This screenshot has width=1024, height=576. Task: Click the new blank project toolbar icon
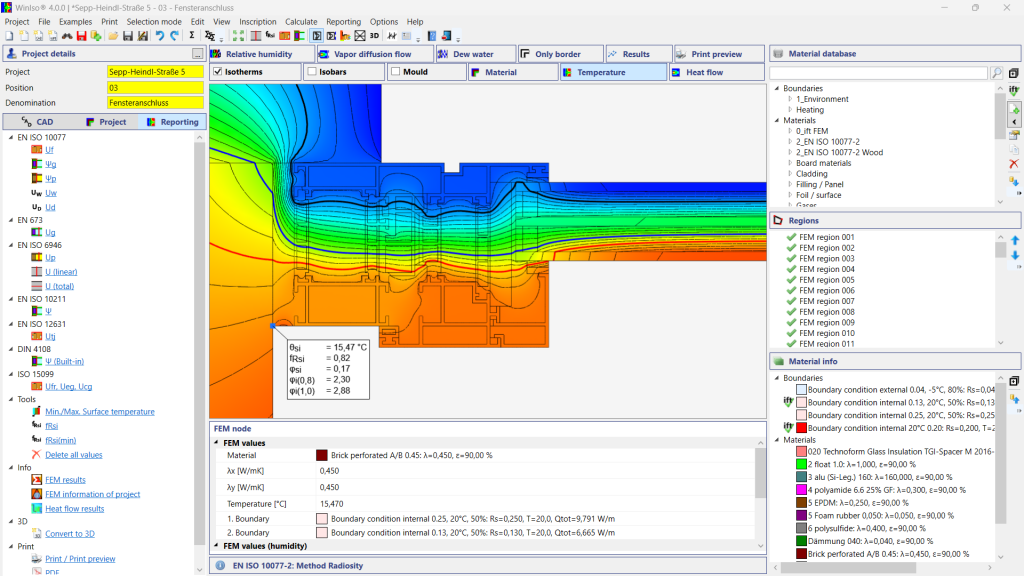click(9, 36)
